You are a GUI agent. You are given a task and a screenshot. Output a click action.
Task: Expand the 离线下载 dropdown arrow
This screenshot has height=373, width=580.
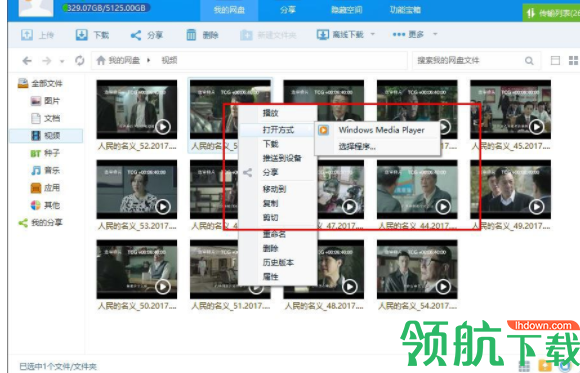click(x=373, y=34)
